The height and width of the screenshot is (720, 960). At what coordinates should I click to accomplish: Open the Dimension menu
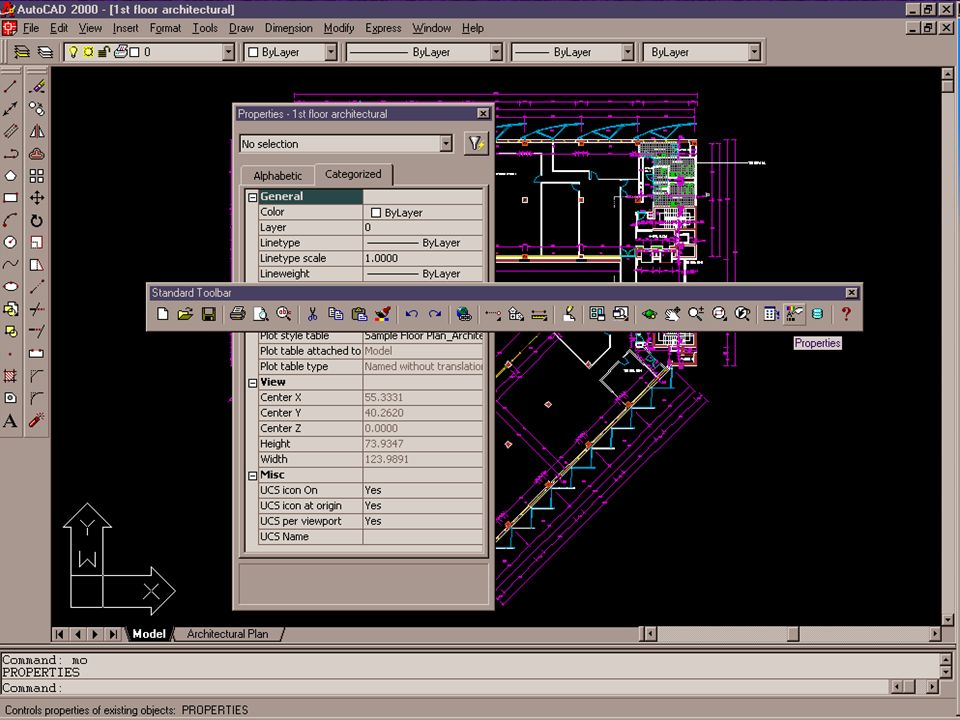(x=288, y=28)
